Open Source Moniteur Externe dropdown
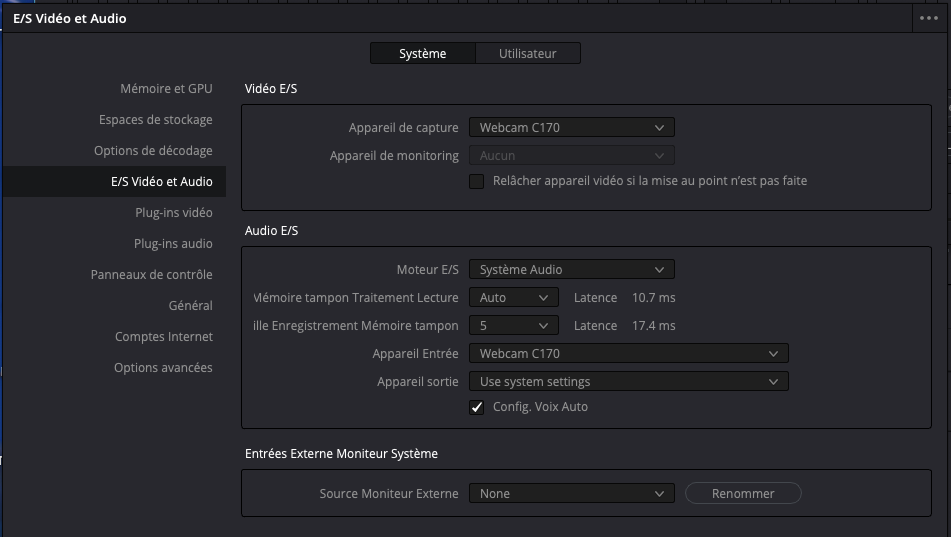 (x=571, y=494)
